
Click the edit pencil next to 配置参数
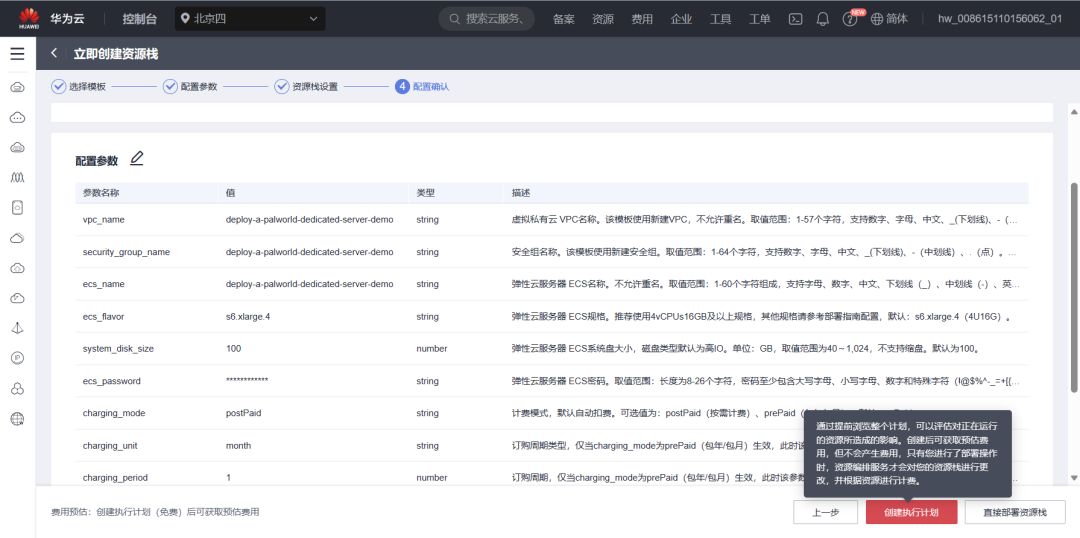[137, 159]
